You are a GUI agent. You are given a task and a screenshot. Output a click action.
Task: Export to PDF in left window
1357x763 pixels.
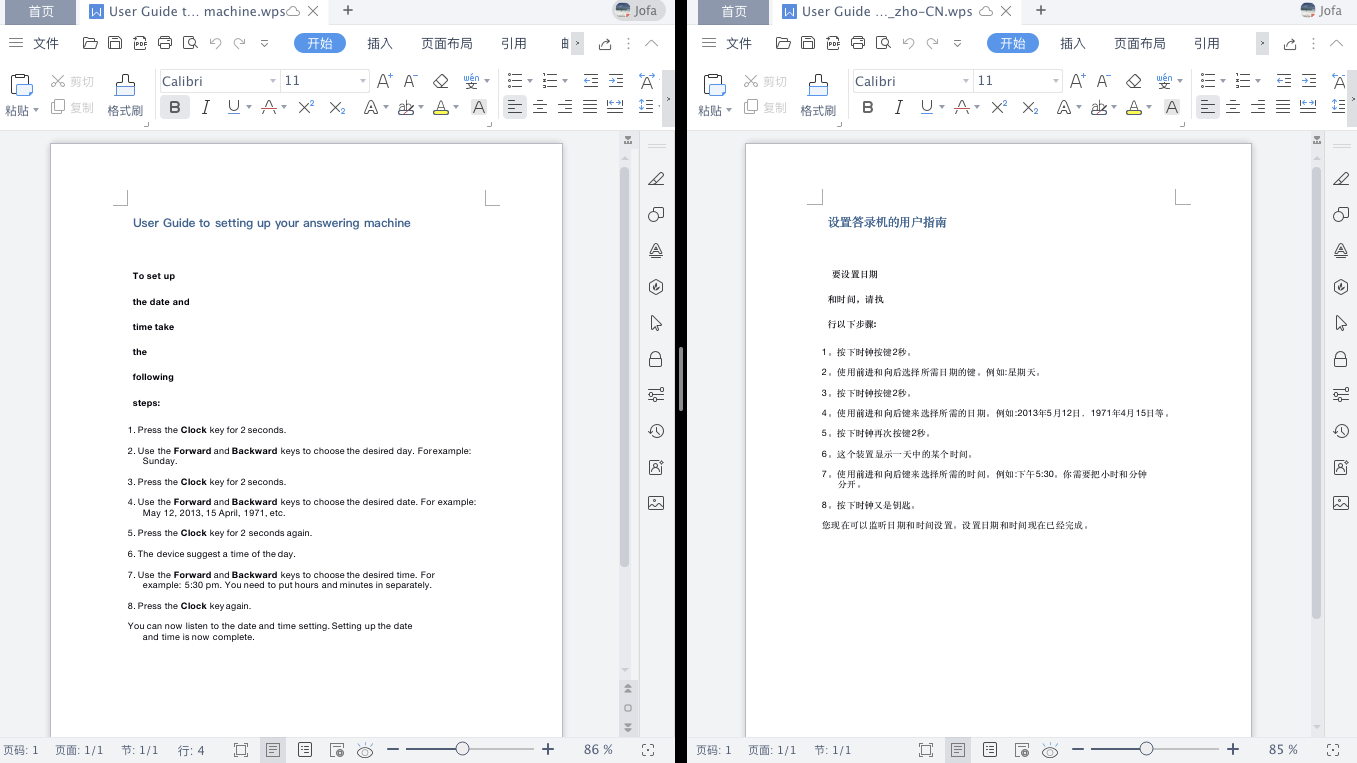pyautogui.click(x=140, y=43)
